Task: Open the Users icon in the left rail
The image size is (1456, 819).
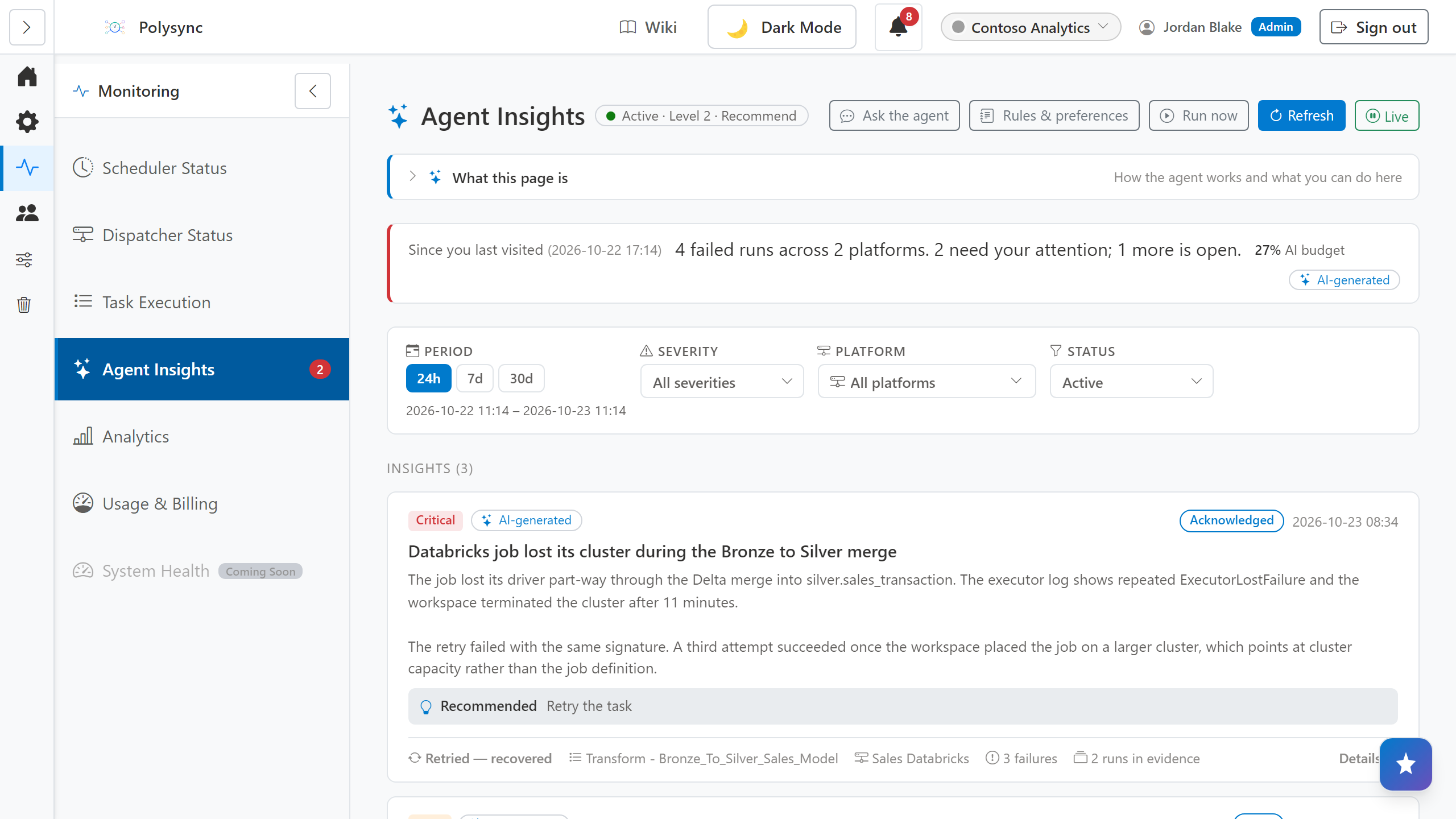Action: [27, 213]
